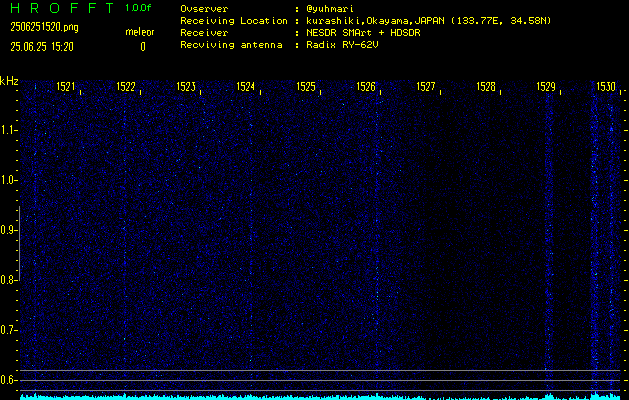
Task: Click the 1525 time marker
Action: click(306, 87)
